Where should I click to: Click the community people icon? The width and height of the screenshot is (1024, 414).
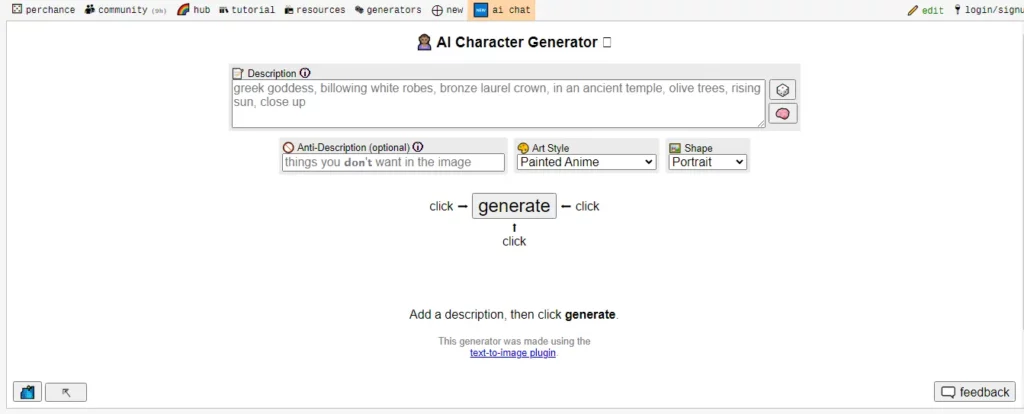tap(89, 9)
